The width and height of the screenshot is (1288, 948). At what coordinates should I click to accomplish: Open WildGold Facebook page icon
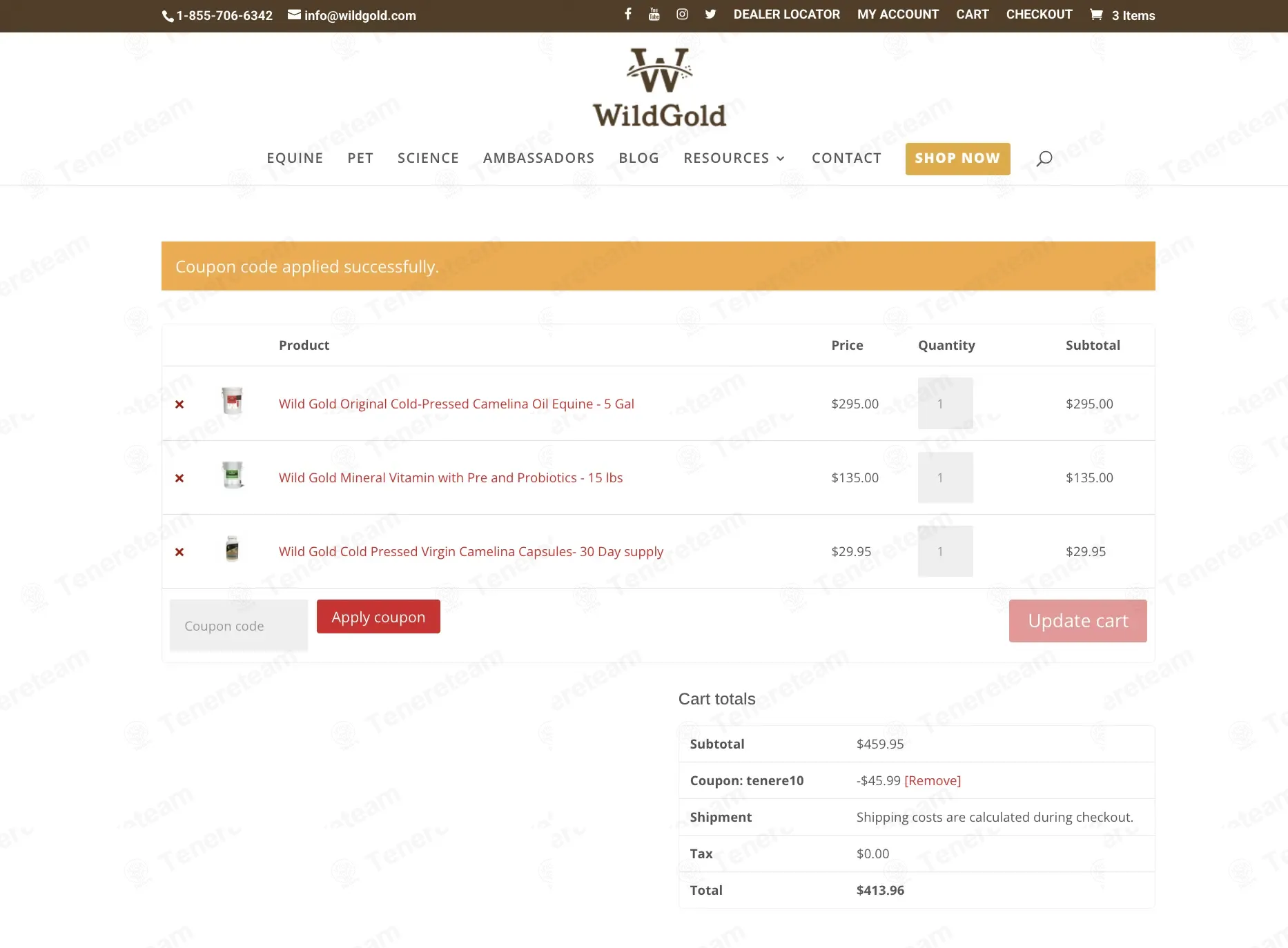(627, 14)
